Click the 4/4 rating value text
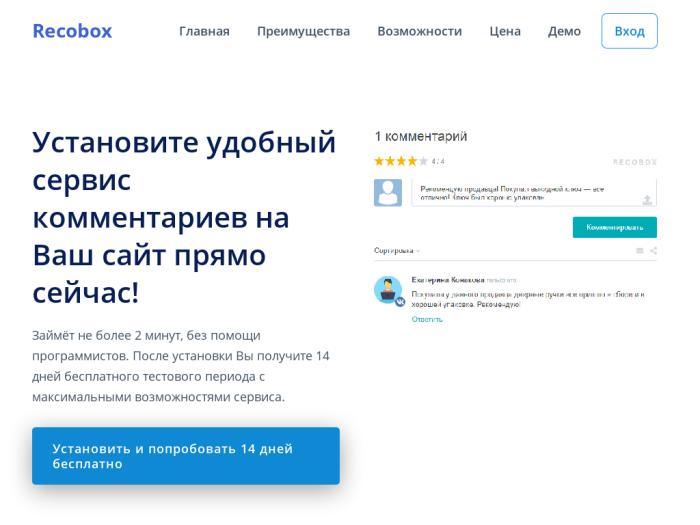 click(x=438, y=161)
